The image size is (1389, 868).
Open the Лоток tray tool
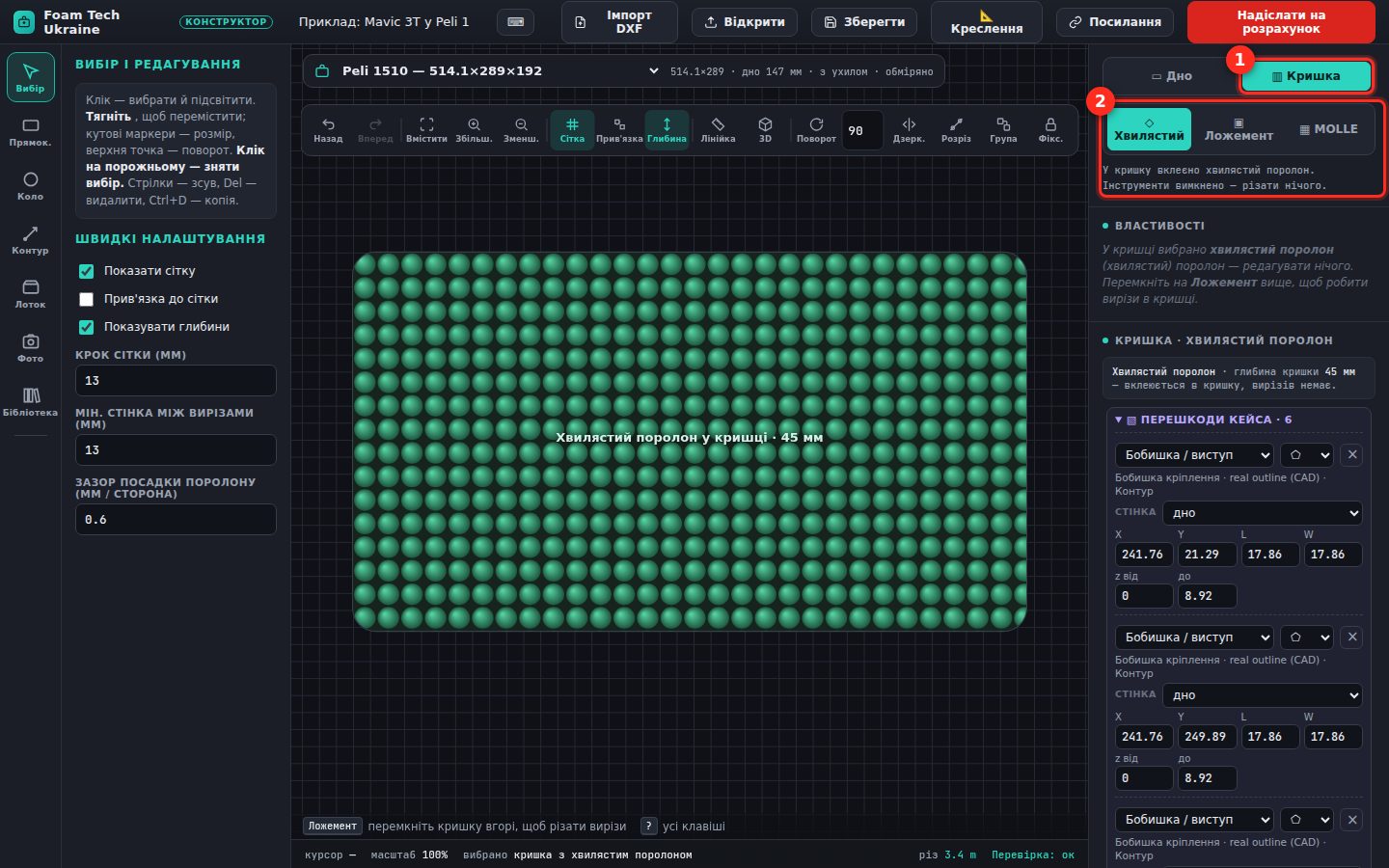pos(30,294)
